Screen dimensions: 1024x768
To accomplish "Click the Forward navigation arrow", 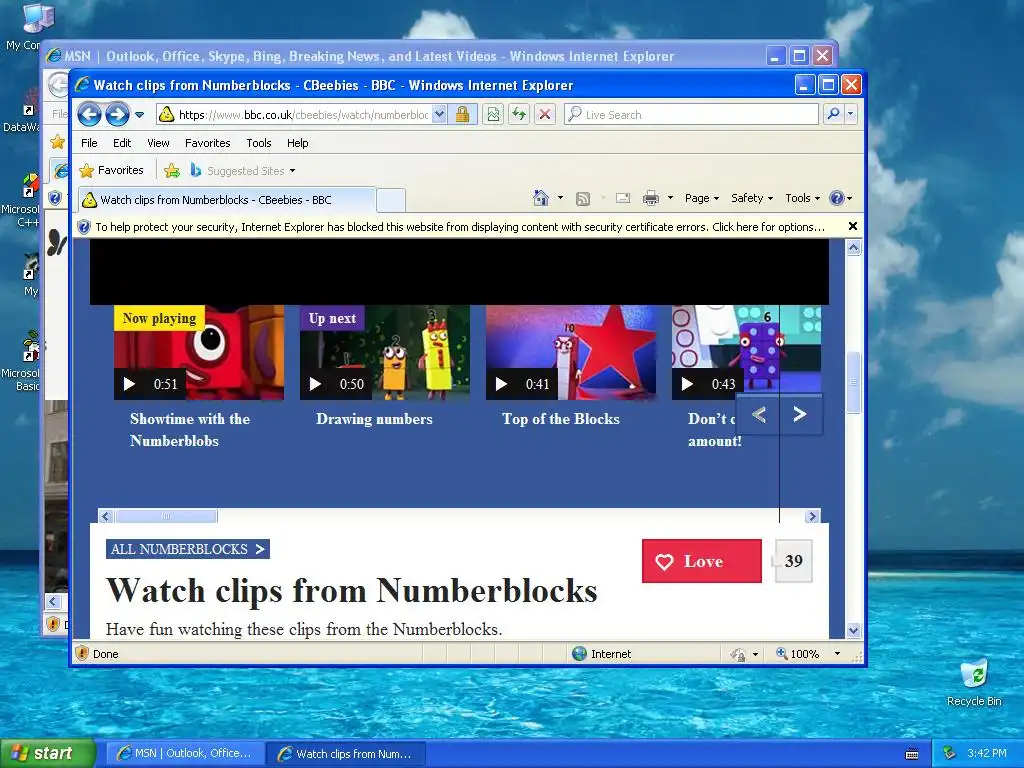I will (118, 115).
